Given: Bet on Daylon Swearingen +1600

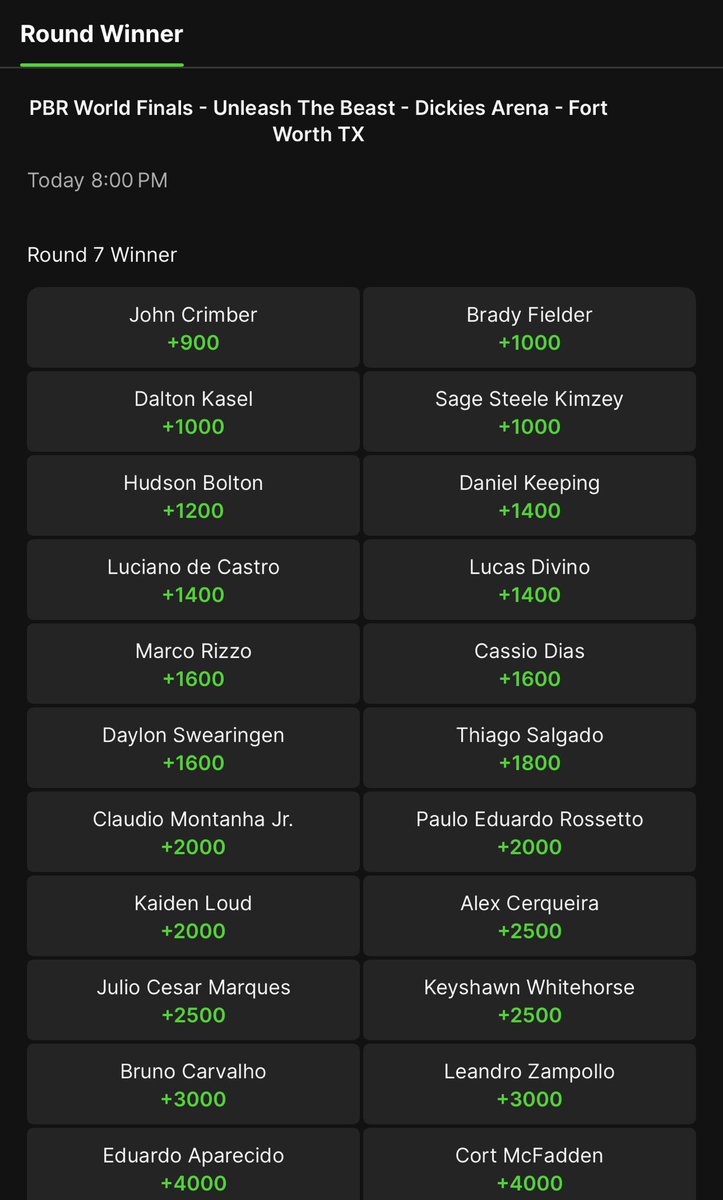Looking at the screenshot, I should click(193, 748).
